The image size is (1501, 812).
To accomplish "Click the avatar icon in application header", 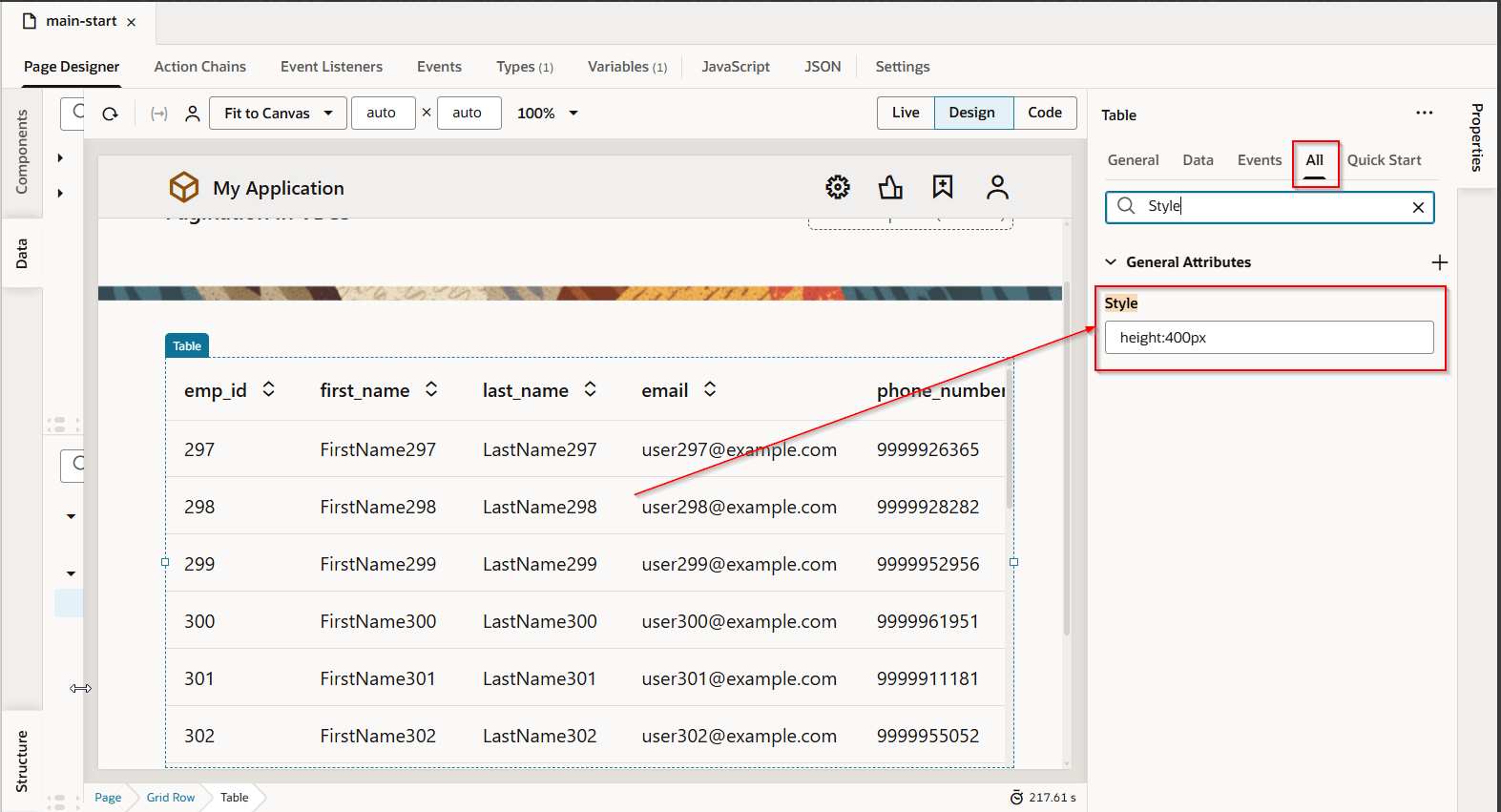I will pyautogui.click(x=997, y=187).
